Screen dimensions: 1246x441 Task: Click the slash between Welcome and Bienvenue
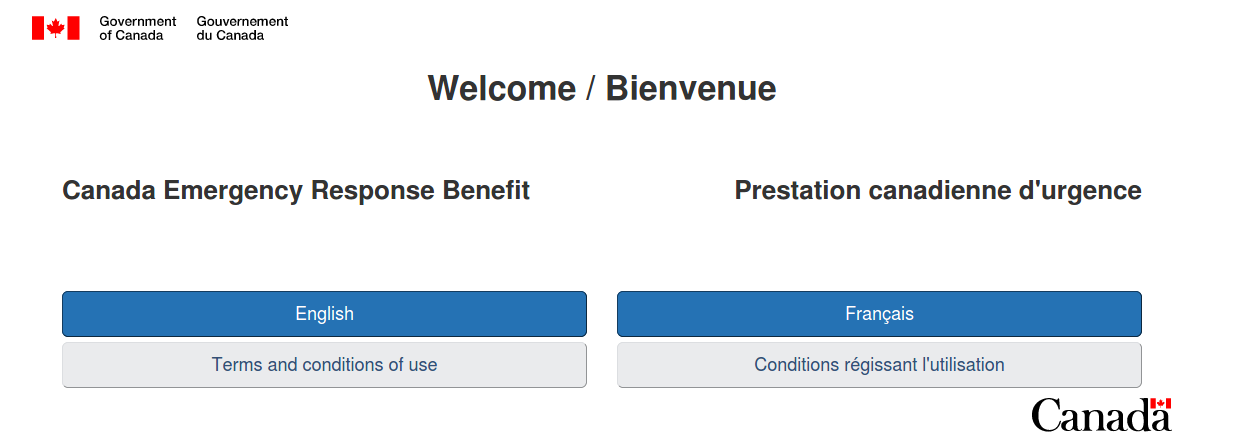coord(591,89)
